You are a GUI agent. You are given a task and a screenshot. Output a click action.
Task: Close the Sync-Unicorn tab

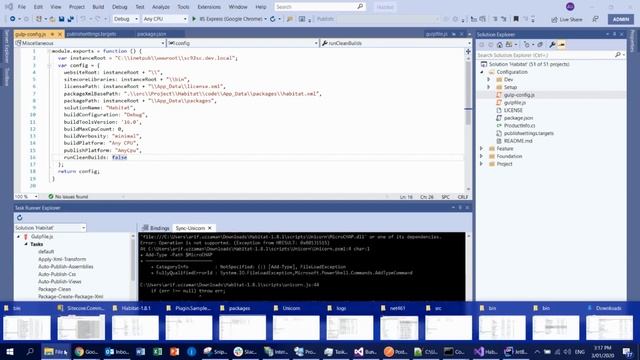tap(210, 228)
